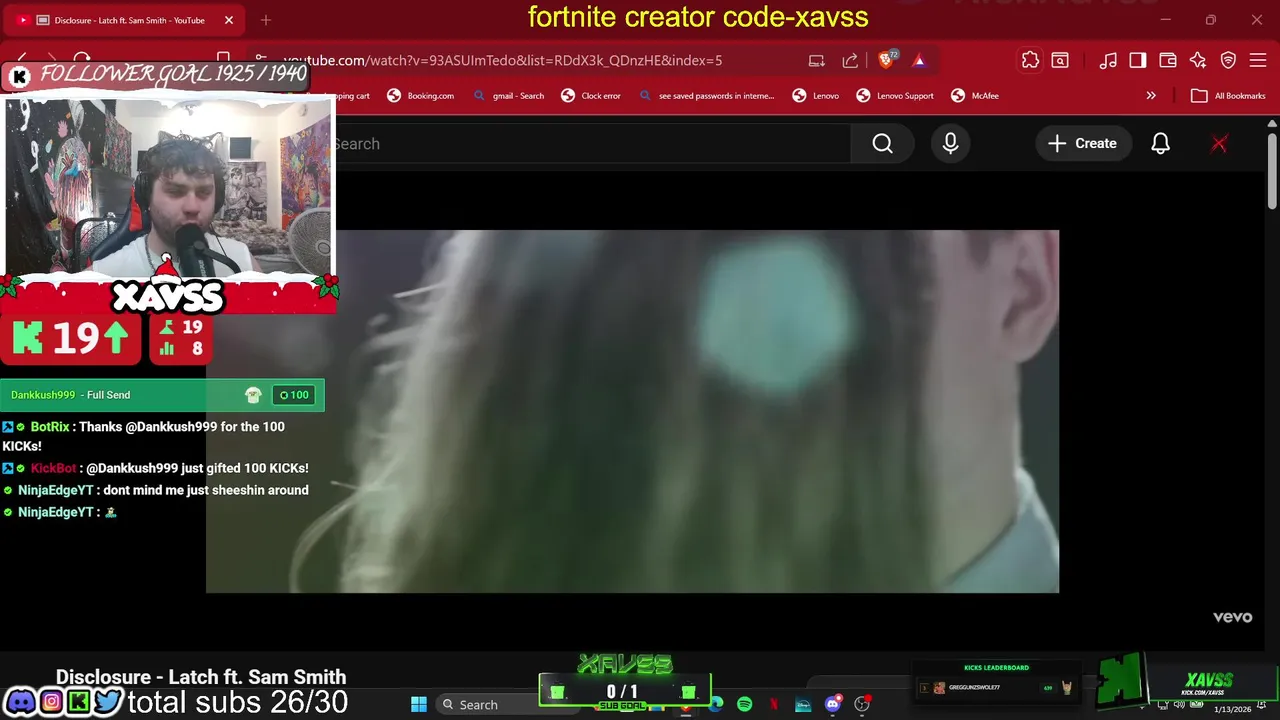Select the Disclosure - Latch YouTube tab

click(122, 20)
